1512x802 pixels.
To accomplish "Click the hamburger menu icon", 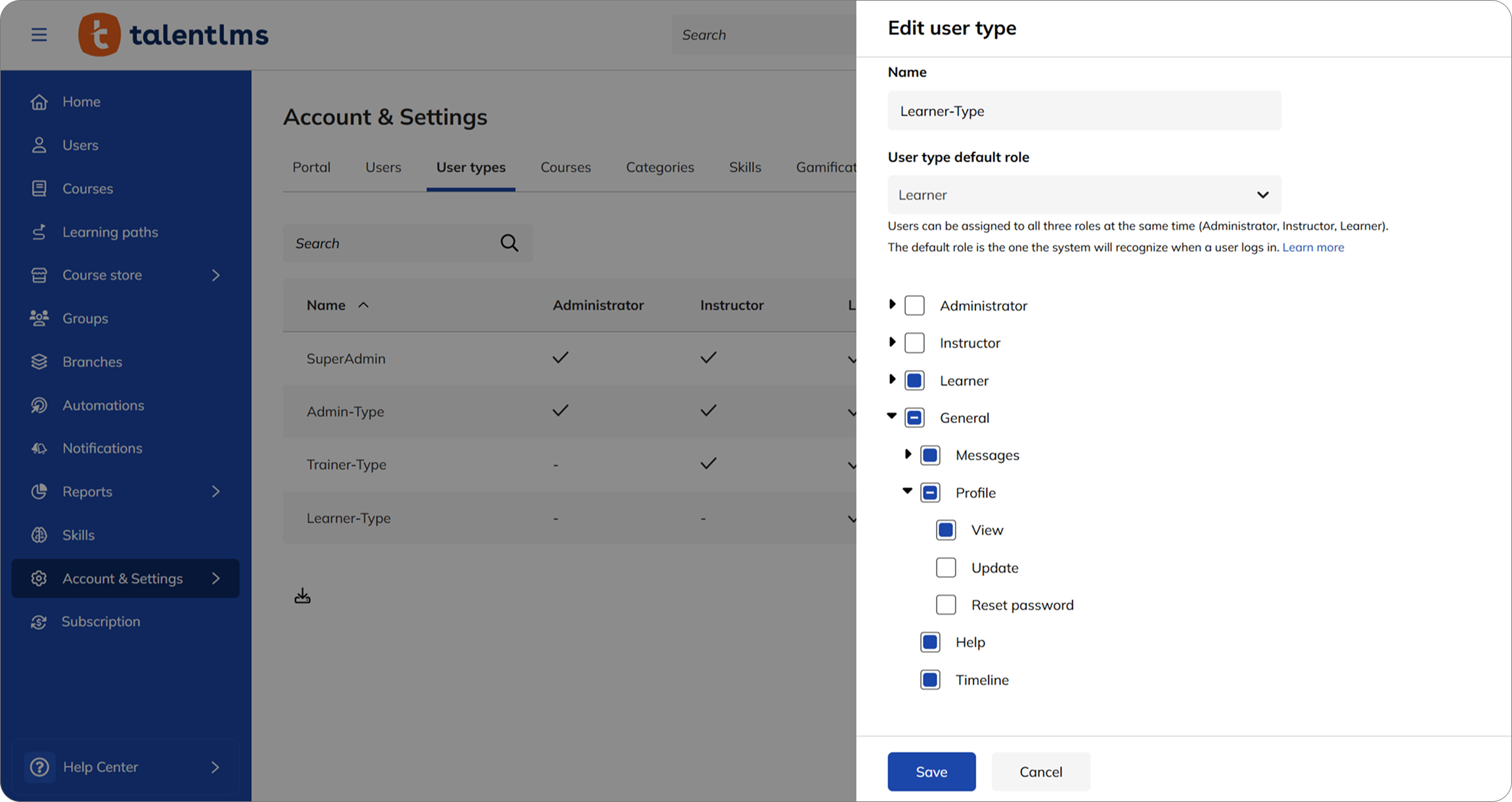I will (x=39, y=35).
